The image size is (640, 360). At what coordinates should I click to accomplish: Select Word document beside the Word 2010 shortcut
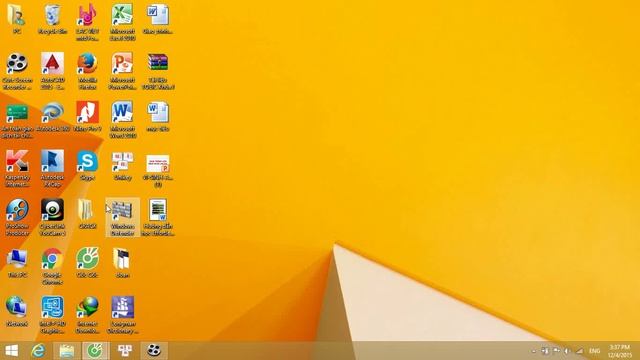pyautogui.click(x=158, y=117)
